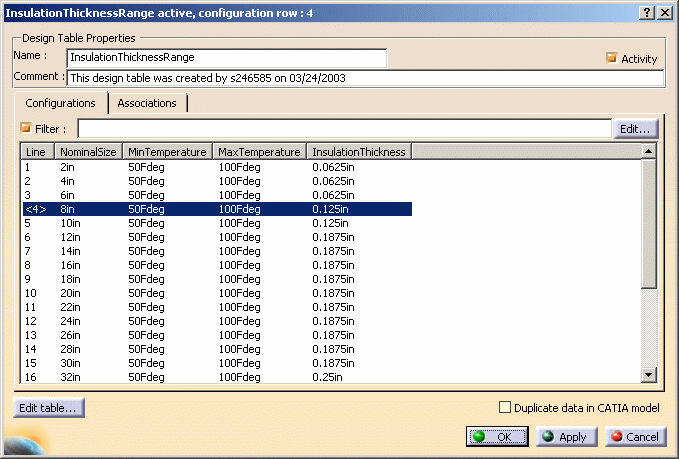The width and height of the screenshot is (679, 459).
Task: Select the 22in nominal size row
Action: tap(217, 307)
